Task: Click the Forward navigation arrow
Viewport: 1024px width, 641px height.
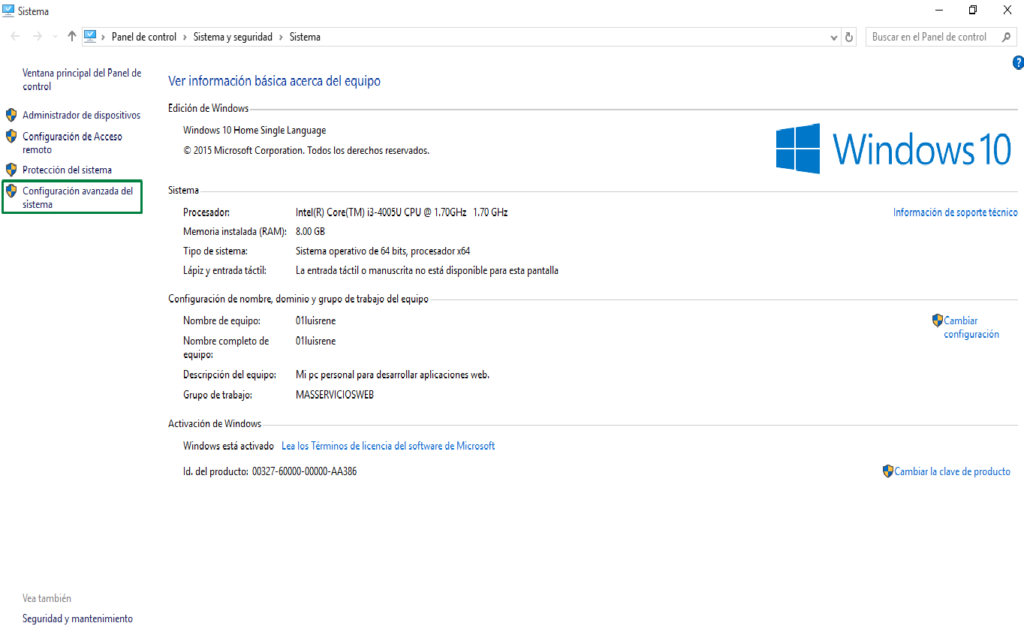Action: 37,37
